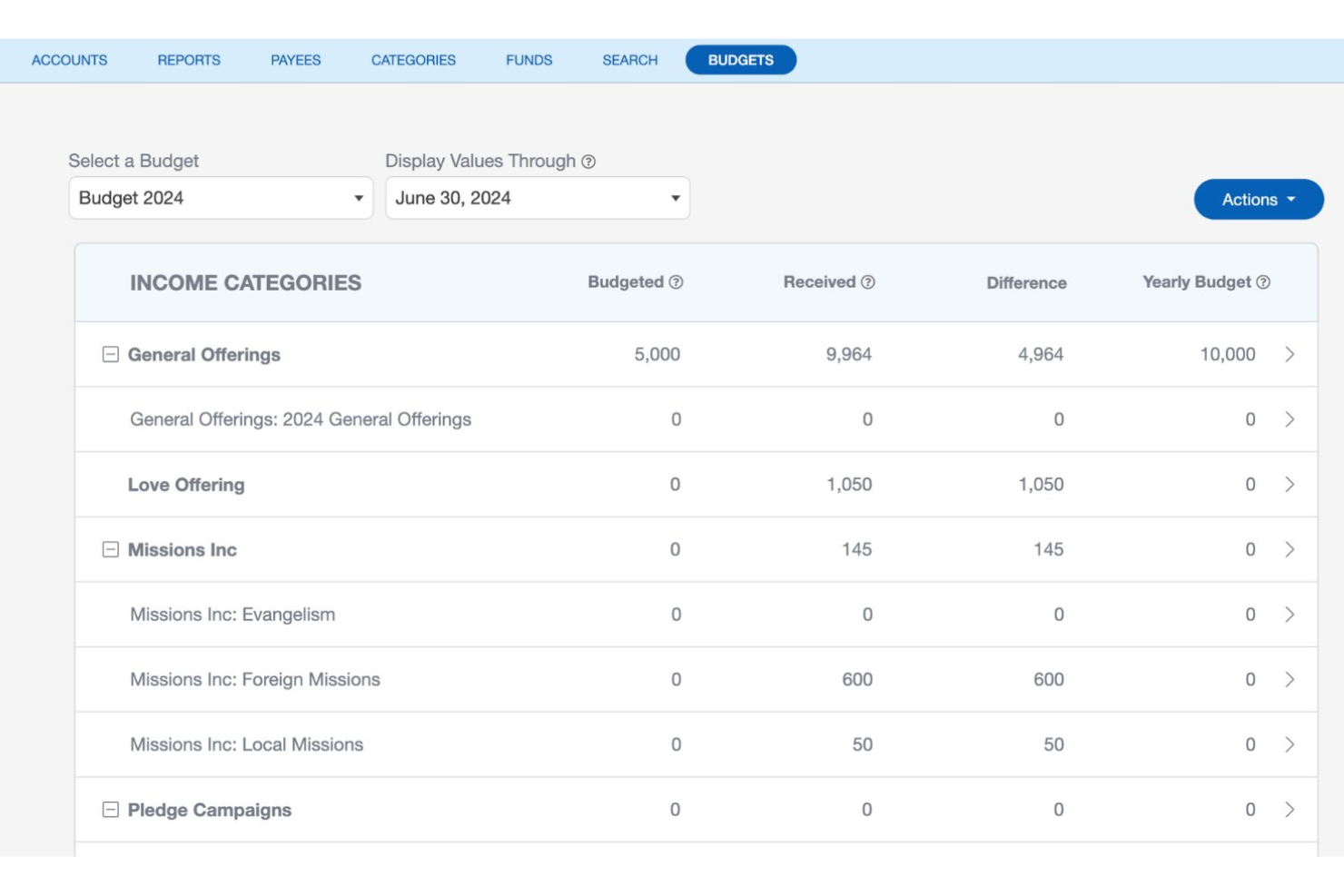The image size is (1344, 896).
Task: Open the June 30, 2024 date dropdown
Action: (x=538, y=198)
